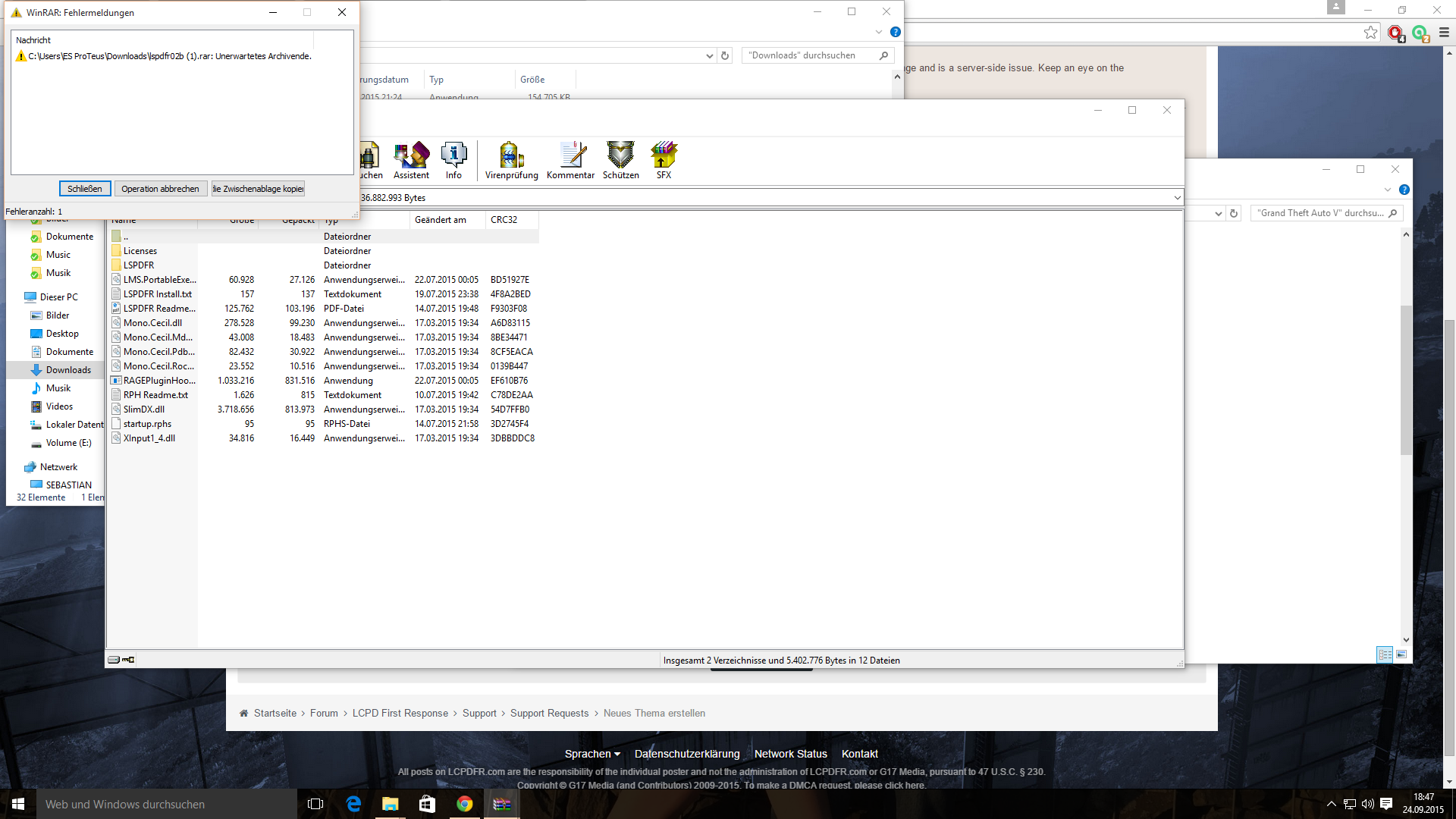Viewport: 1456px width, 819px height.
Task: Expand Downloads address bar history dropdown
Action: pos(709,55)
